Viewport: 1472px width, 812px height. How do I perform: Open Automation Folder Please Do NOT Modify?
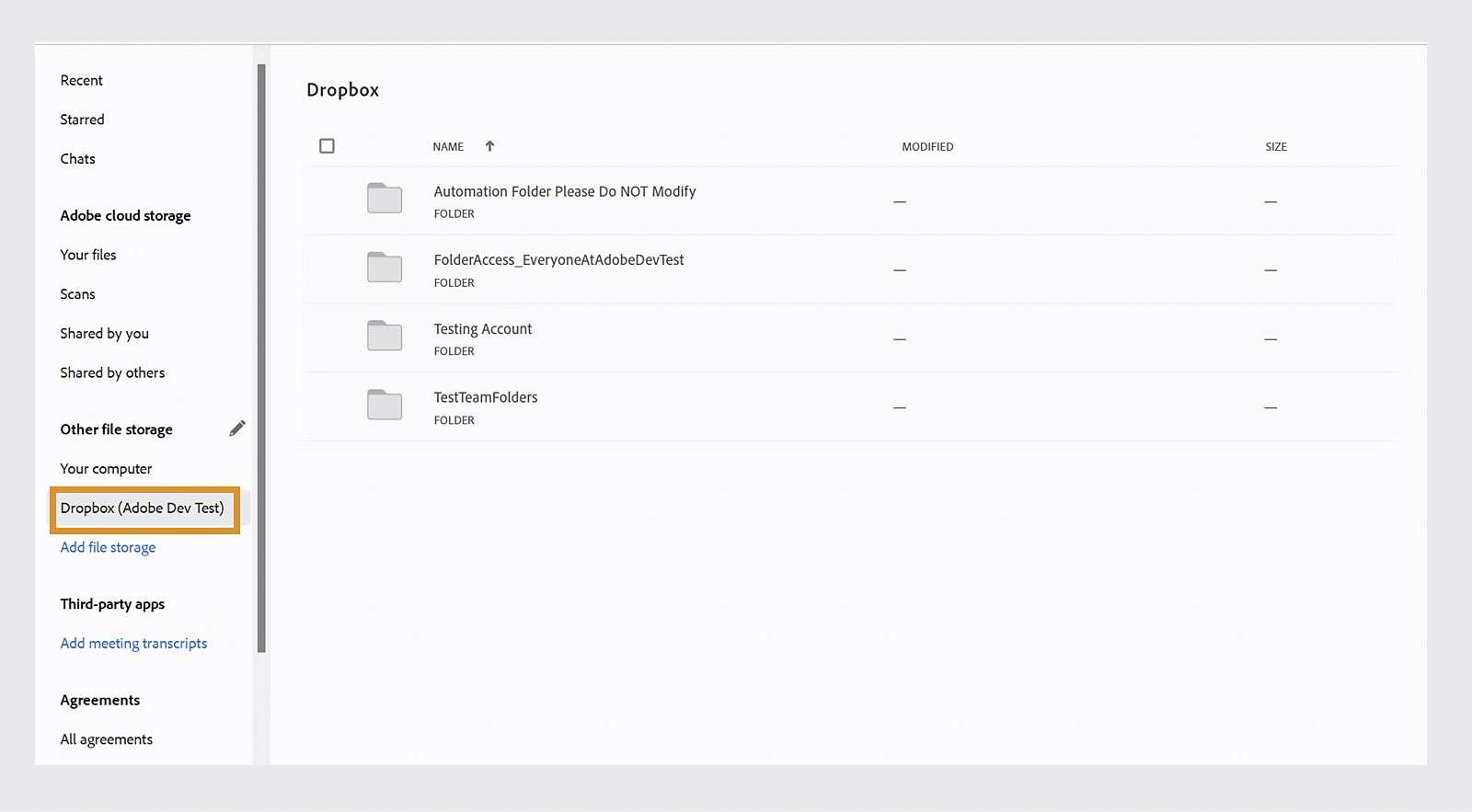(565, 191)
